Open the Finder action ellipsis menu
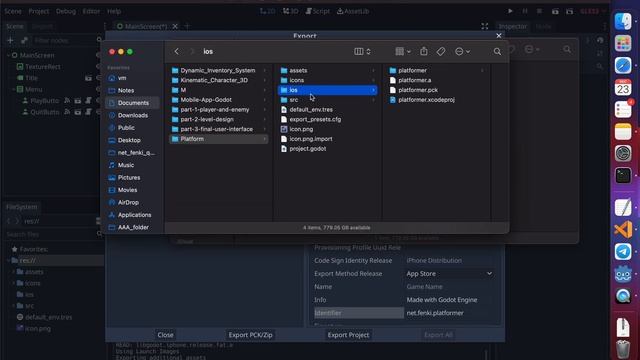Screen dimensions: 640x360 coord(462,51)
